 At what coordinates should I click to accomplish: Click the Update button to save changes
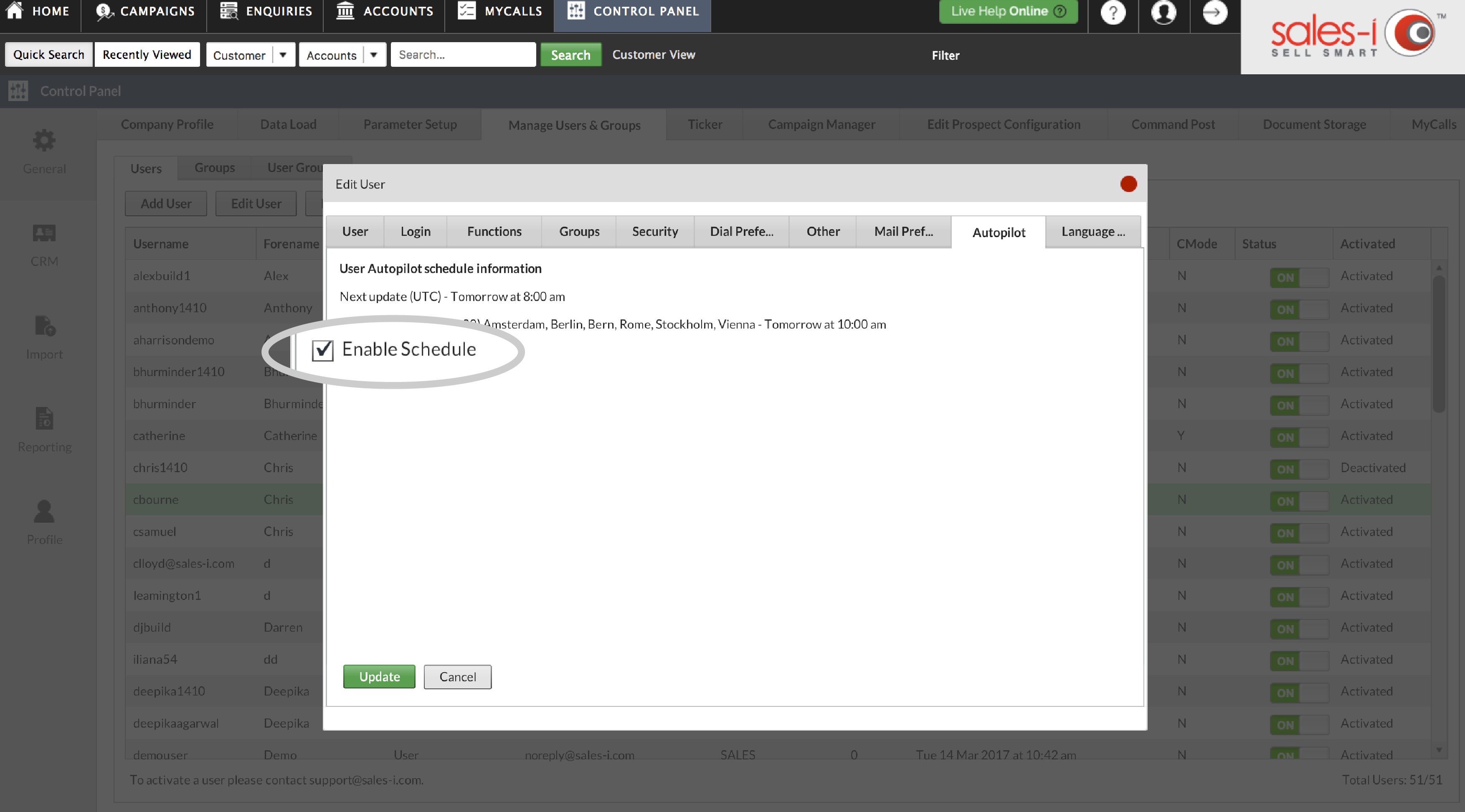(x=379, y=676)
